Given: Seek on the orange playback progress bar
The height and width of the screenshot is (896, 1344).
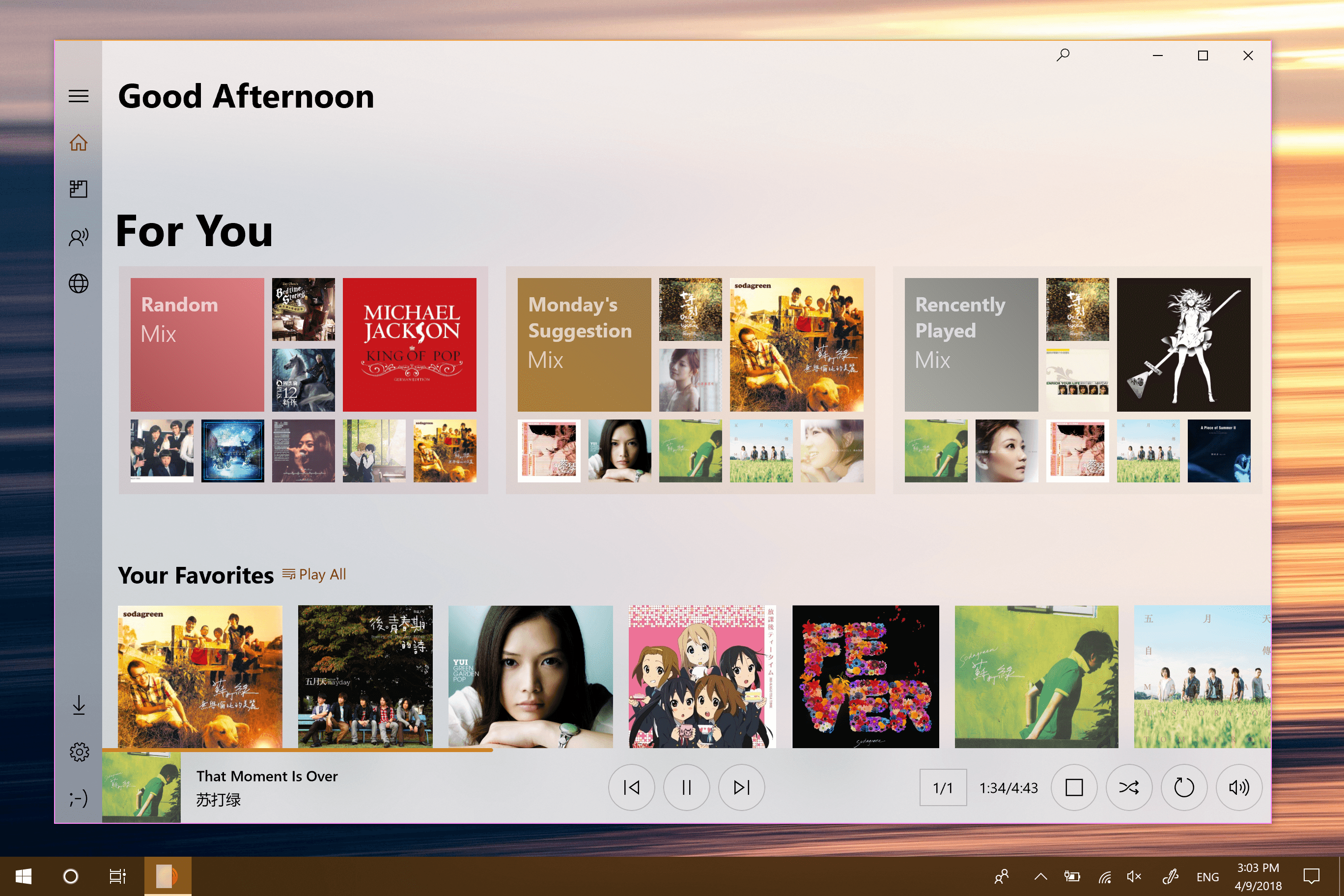Looking at the screenshot, I should click(x=297, y=750).
